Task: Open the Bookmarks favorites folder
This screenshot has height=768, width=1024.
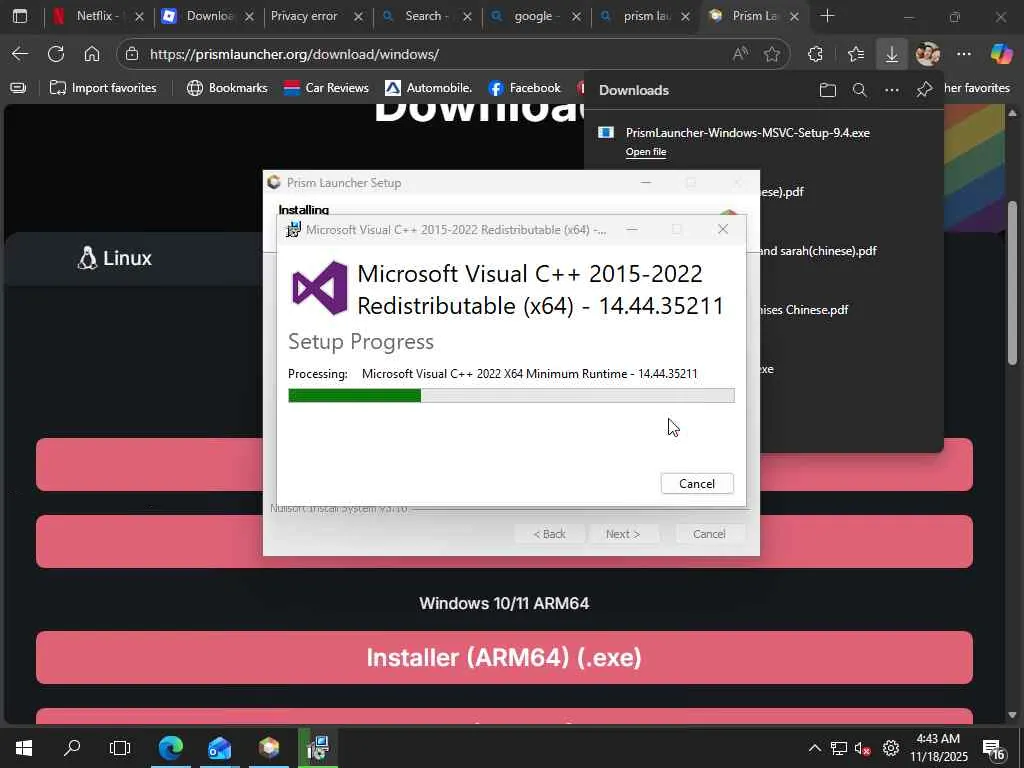Action: 227,88
